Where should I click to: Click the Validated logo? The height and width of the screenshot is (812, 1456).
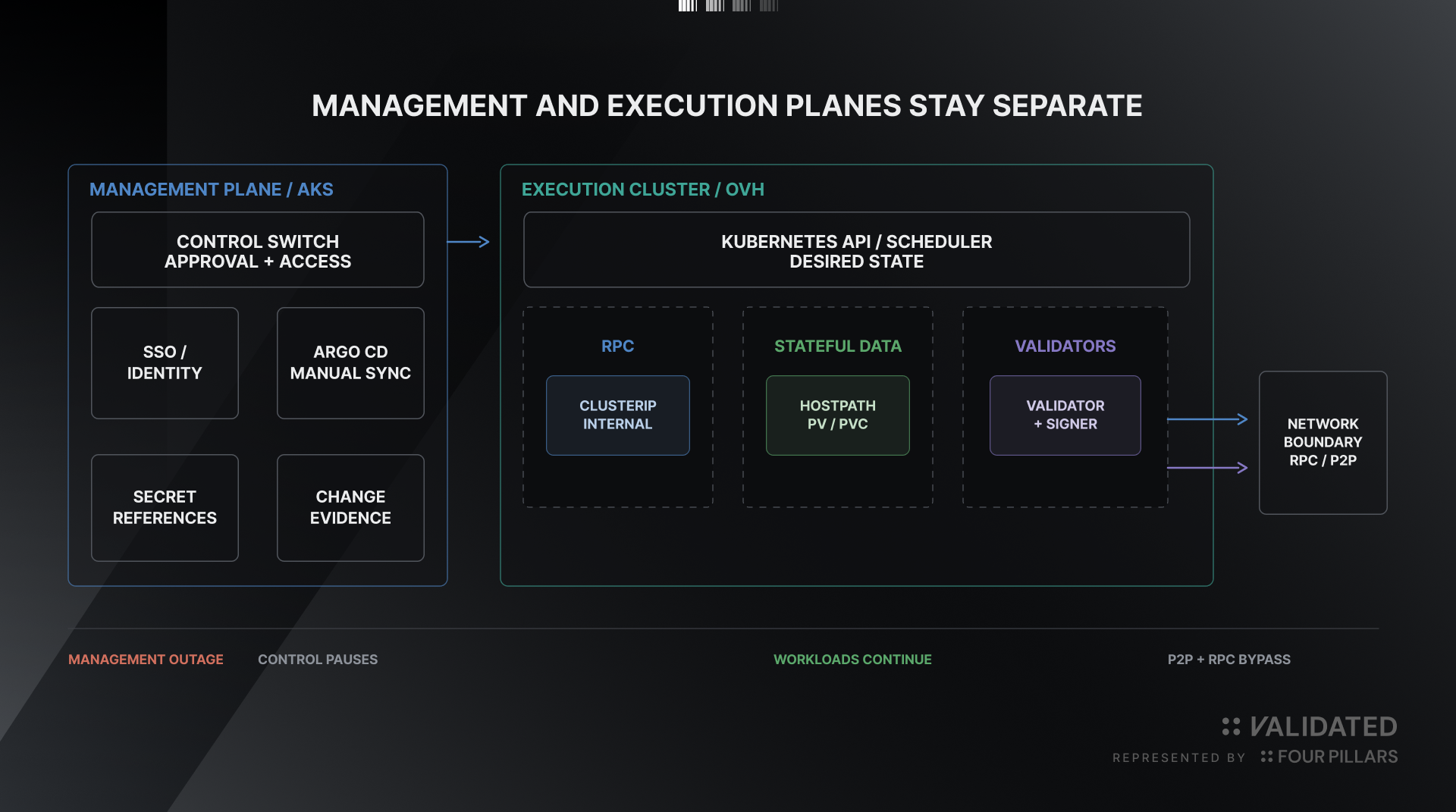pos(1310,726)
